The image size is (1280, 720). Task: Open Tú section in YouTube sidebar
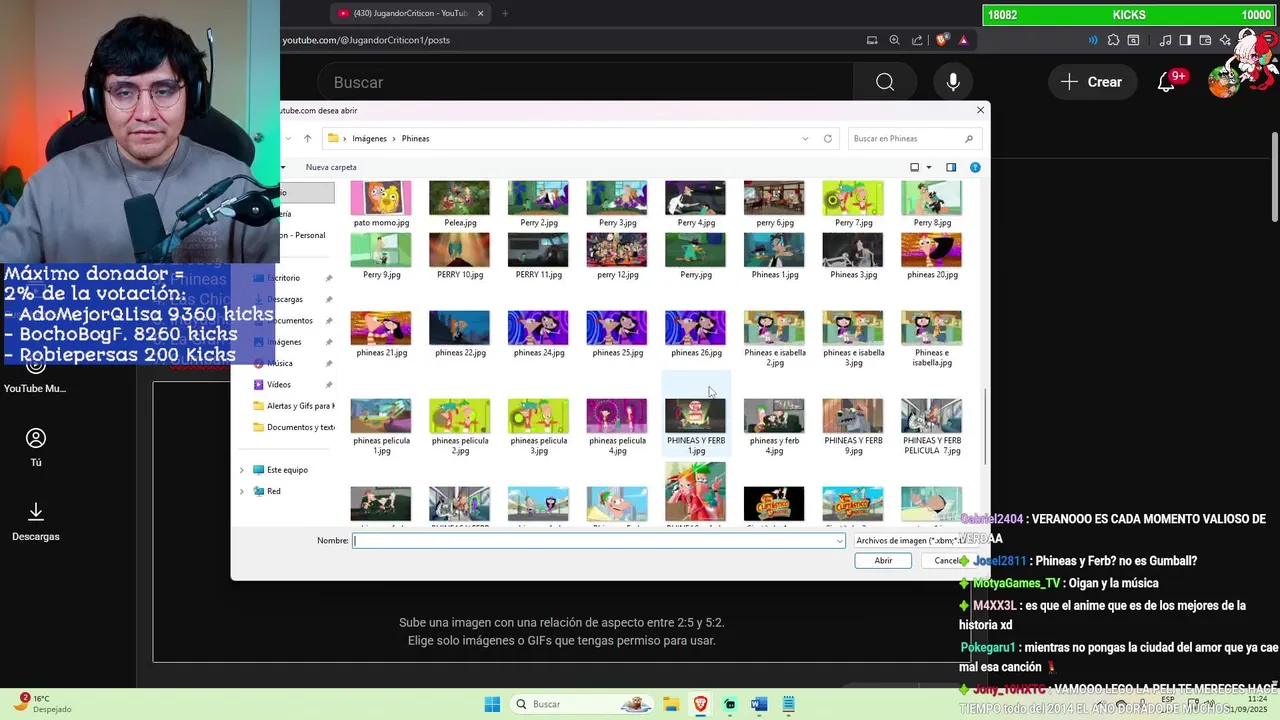[x=36, y=447]
